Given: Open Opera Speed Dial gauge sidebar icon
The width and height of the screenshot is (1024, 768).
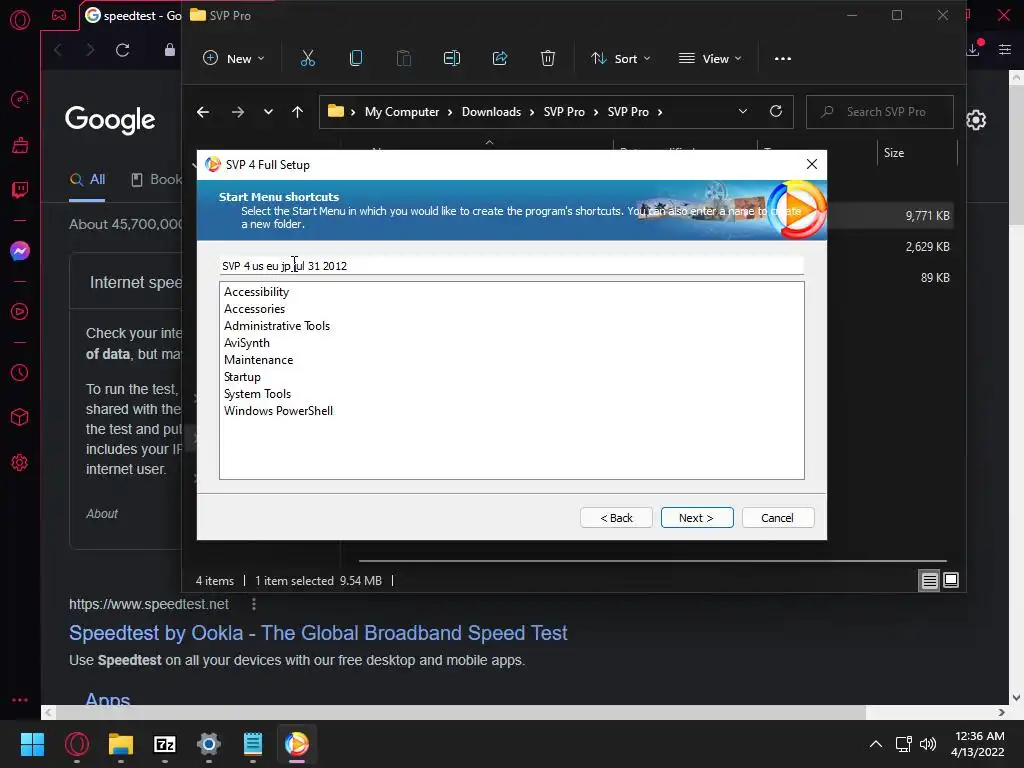Looking at the screenshot, I should (x=20, y=99).
